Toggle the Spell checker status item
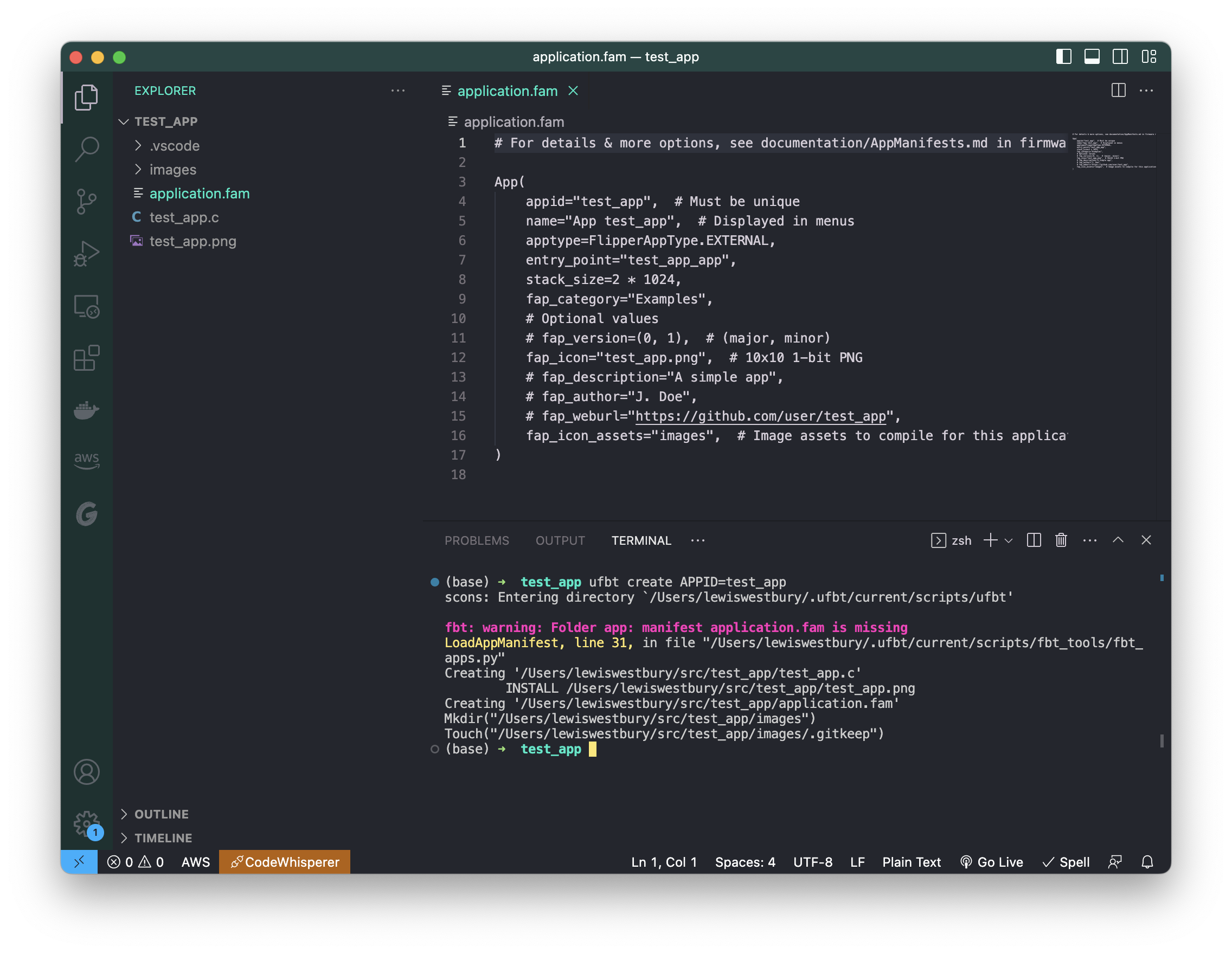The image size is (1232, 954). [x=1066, y=862]
